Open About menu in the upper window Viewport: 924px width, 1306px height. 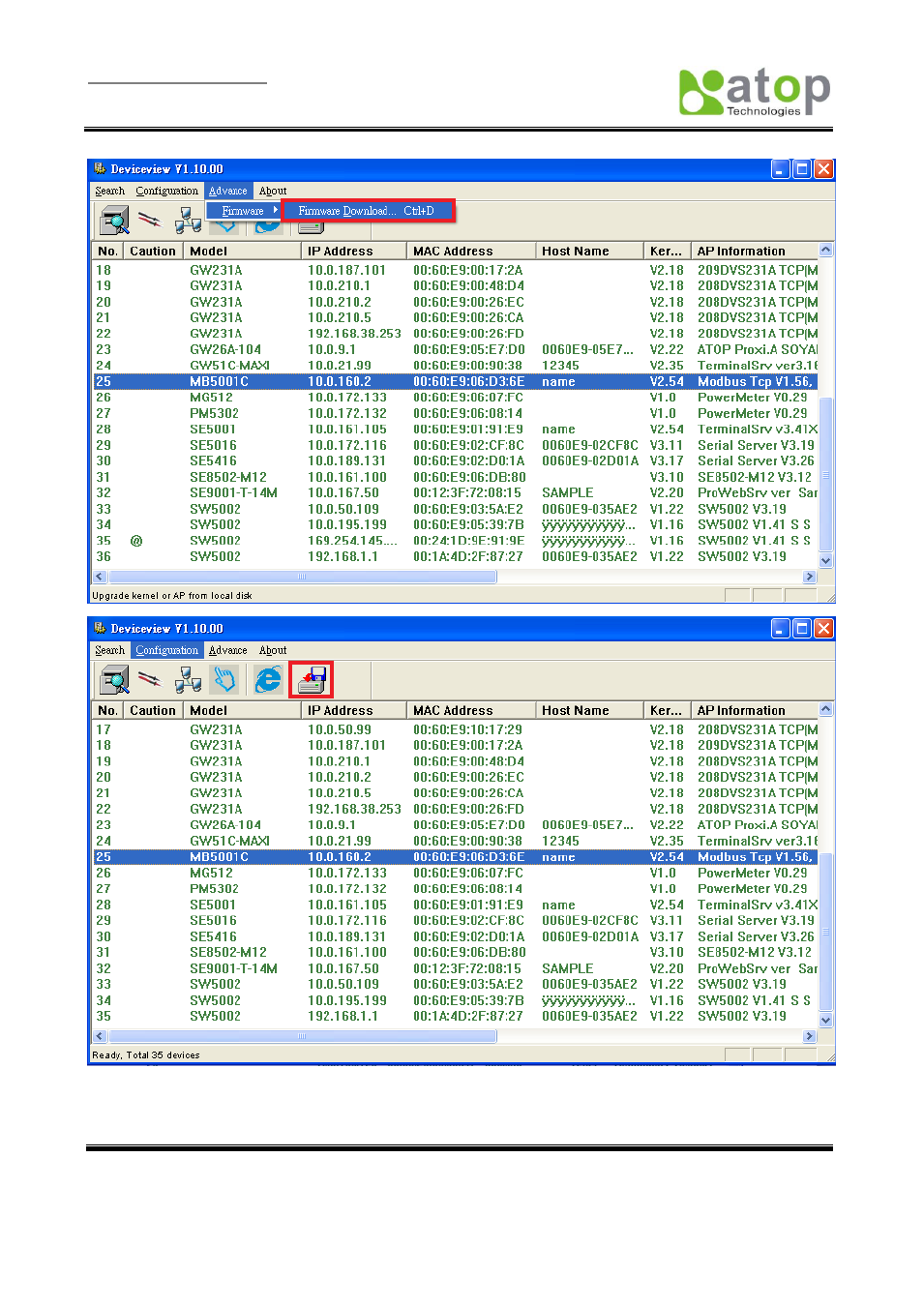(x=273, y=191)
